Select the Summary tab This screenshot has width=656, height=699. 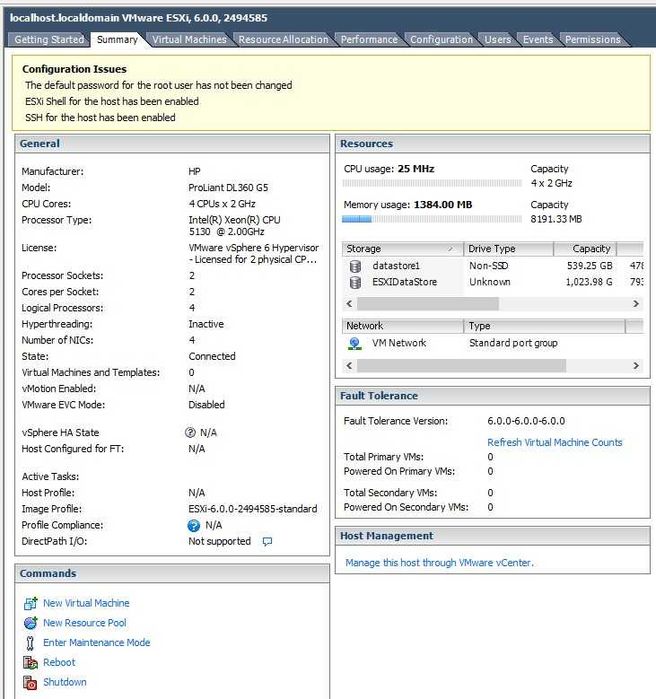(117, 40)
